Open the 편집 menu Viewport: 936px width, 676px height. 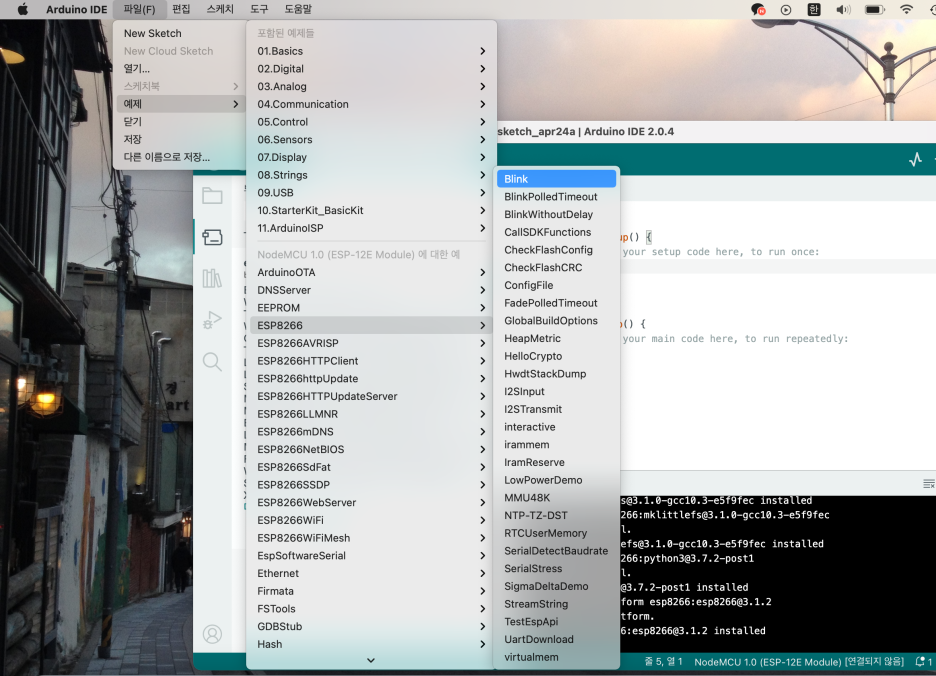181,9
